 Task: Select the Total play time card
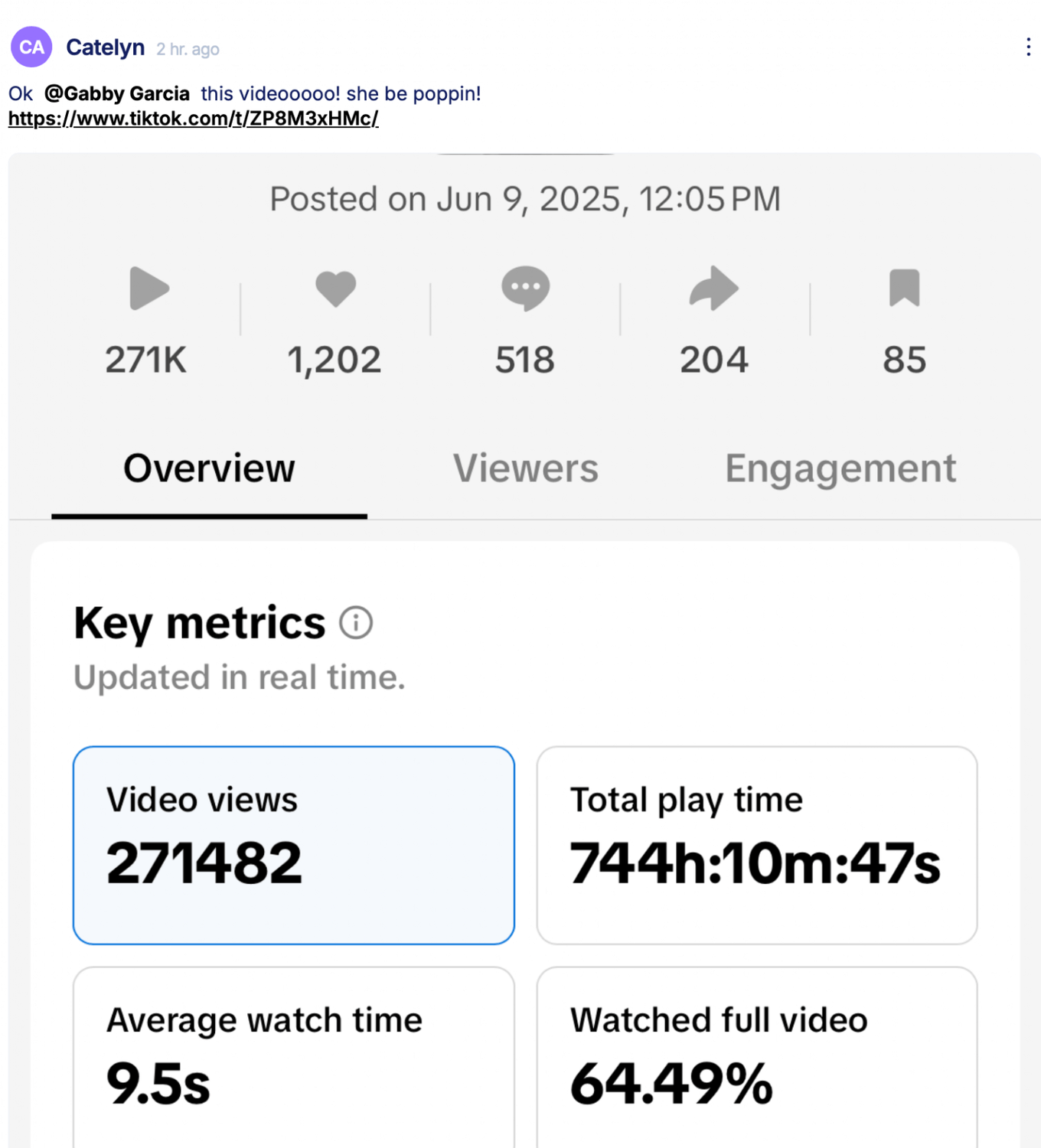[x=757, y=845]
